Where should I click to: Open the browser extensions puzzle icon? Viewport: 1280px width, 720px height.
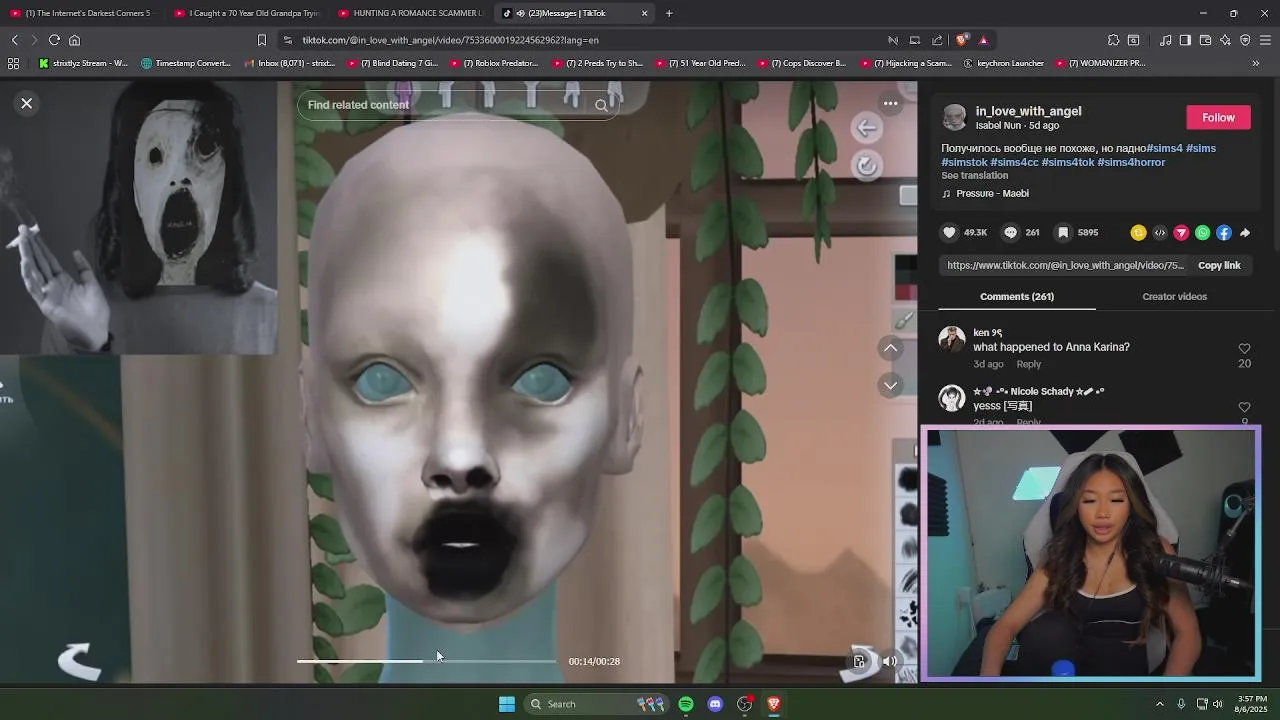tap(1113, 40)
